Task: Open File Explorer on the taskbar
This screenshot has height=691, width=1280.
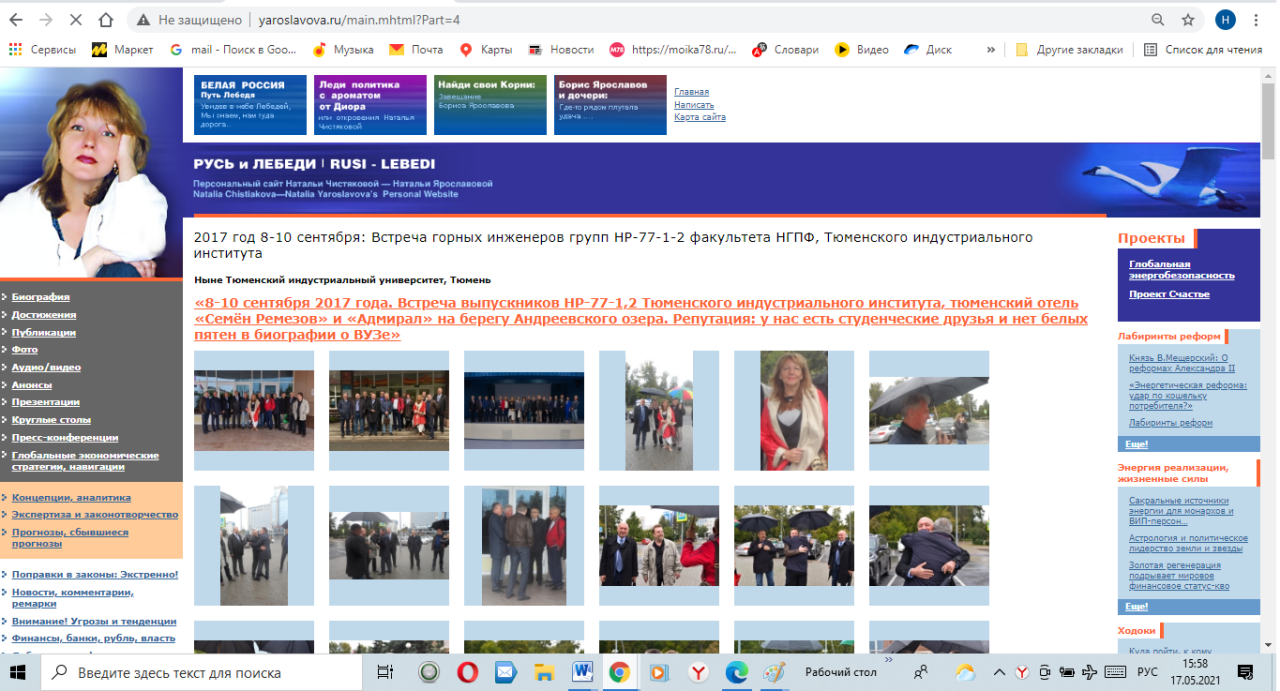Action: click(x=543, y=672)
